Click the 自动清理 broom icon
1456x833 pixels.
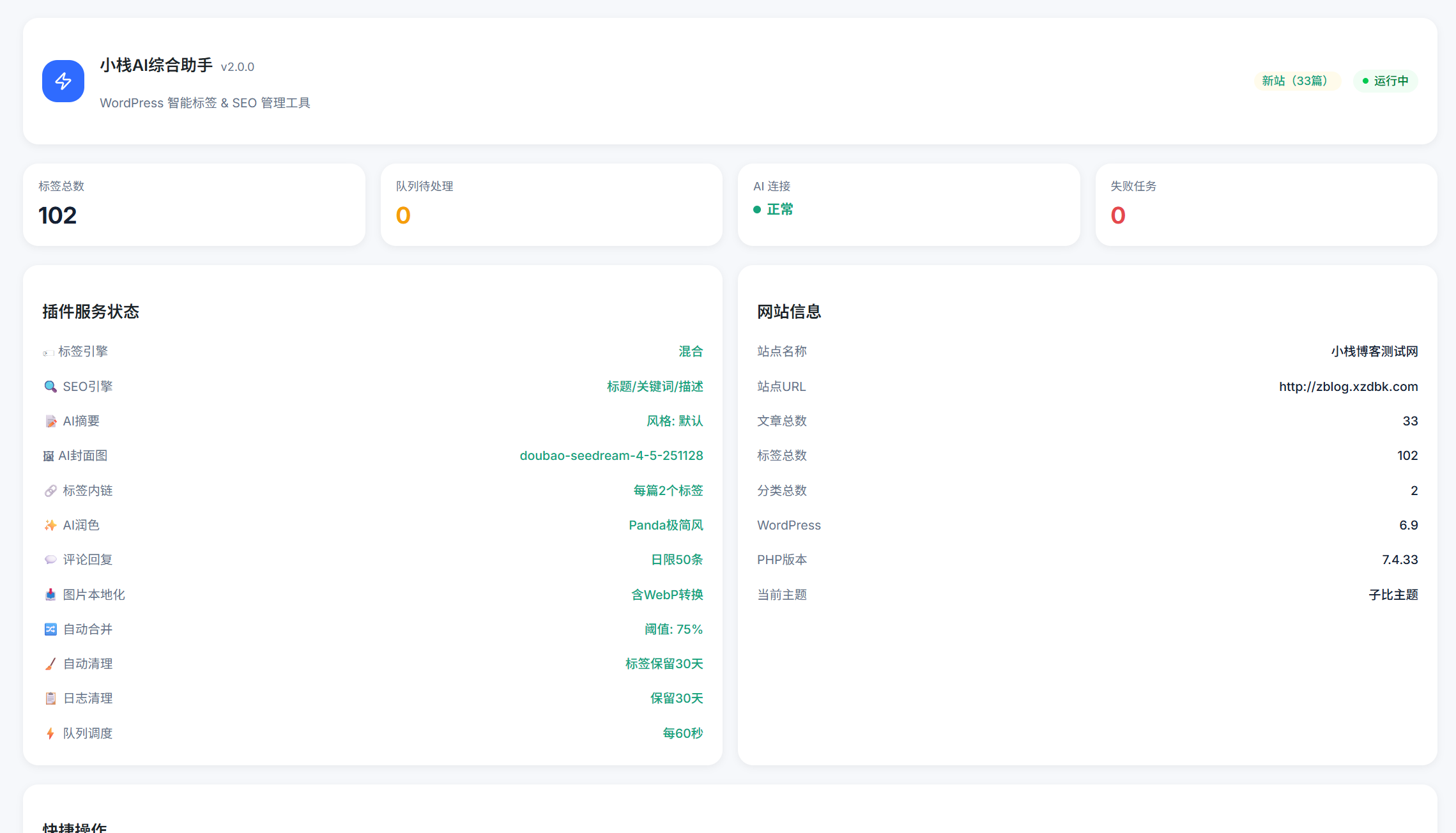[x=50, y=664]
